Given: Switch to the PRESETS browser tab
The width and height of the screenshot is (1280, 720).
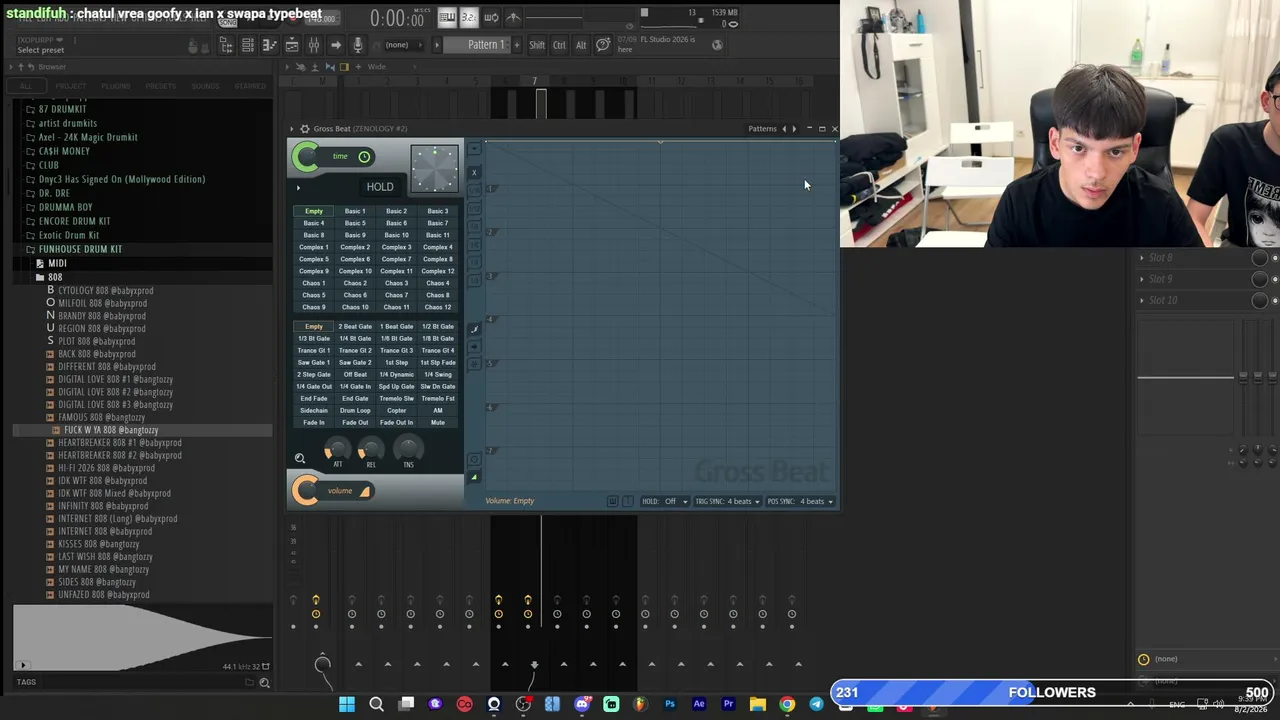Looking at the screenshot, I should point(161,86).
